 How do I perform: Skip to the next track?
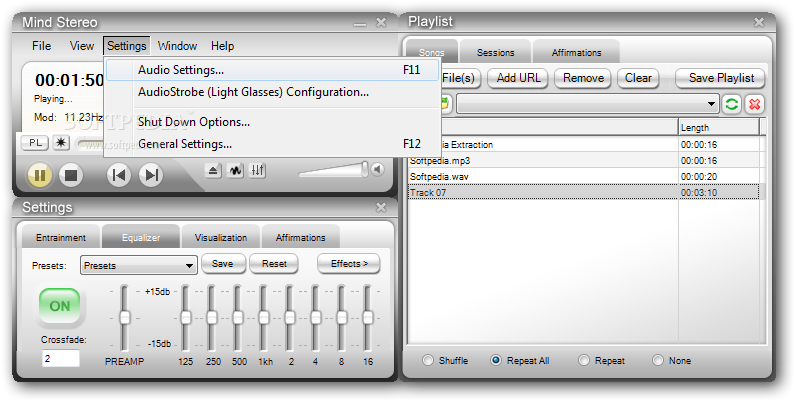point(151,175)
